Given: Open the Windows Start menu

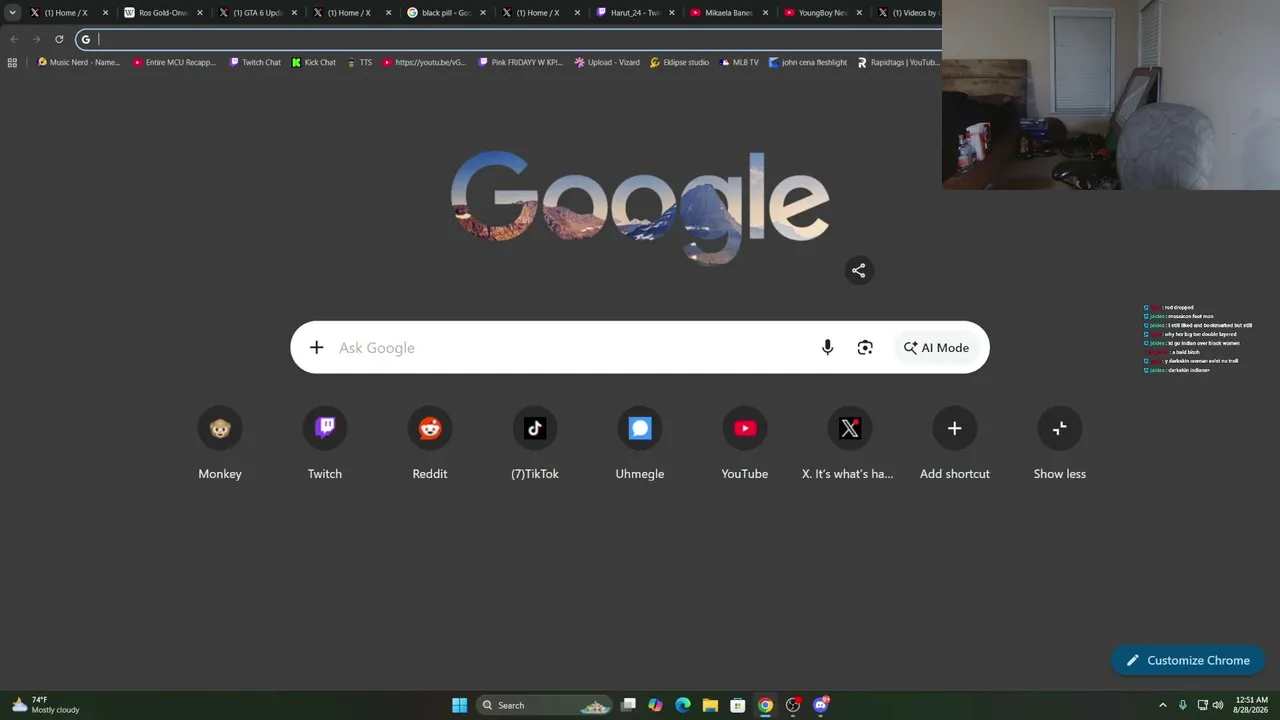Looking at the screenshot, I should (x=459, y=705).
